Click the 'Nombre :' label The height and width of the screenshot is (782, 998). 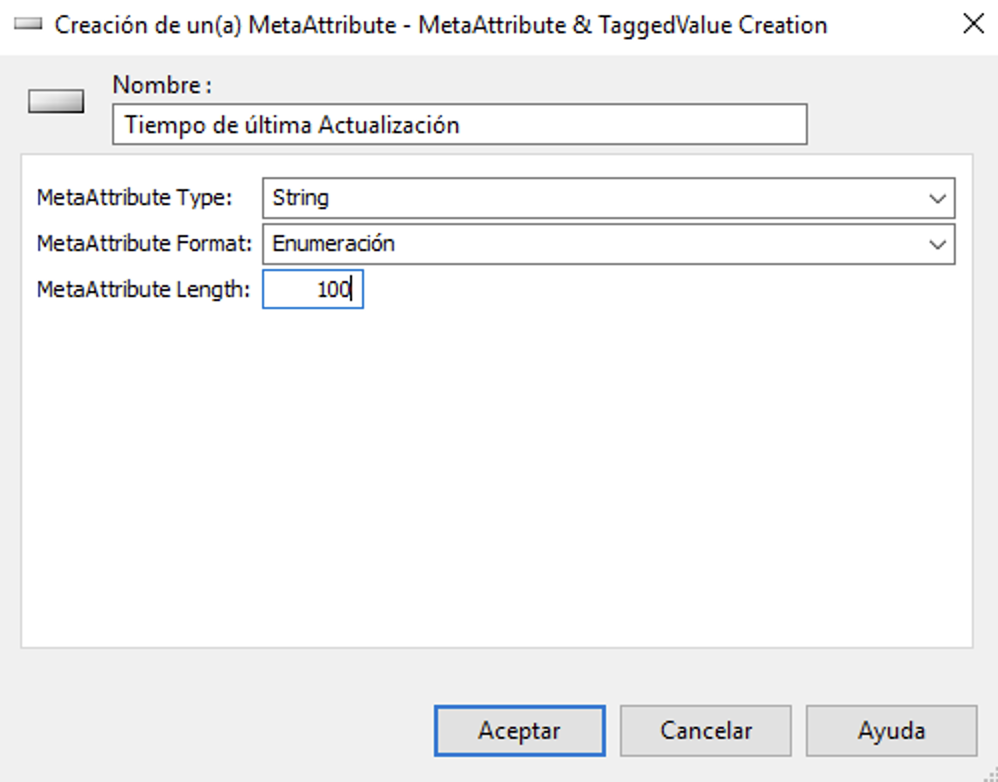click(x=162, y=85)
